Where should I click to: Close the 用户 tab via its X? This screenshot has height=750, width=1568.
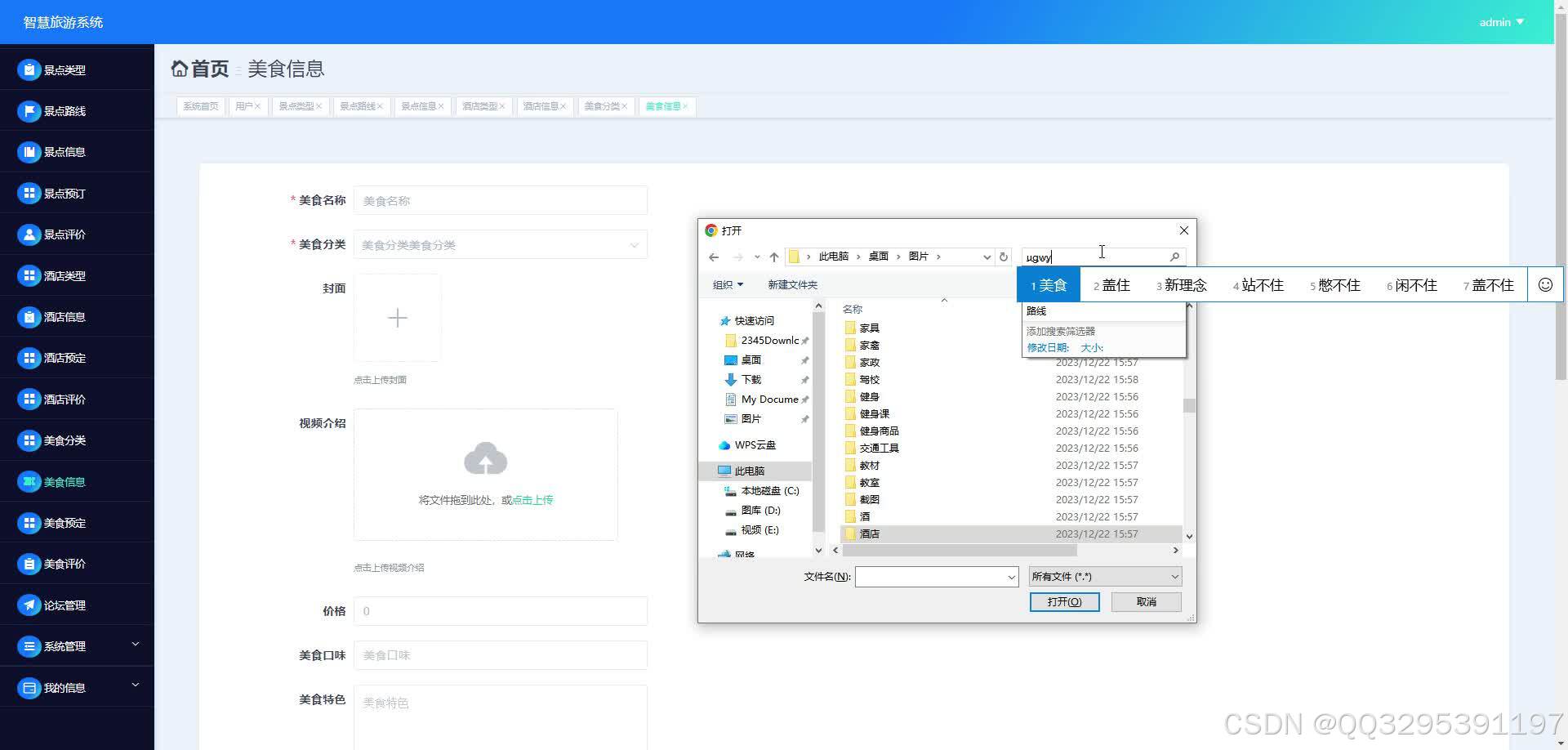(x=257, y=106)
